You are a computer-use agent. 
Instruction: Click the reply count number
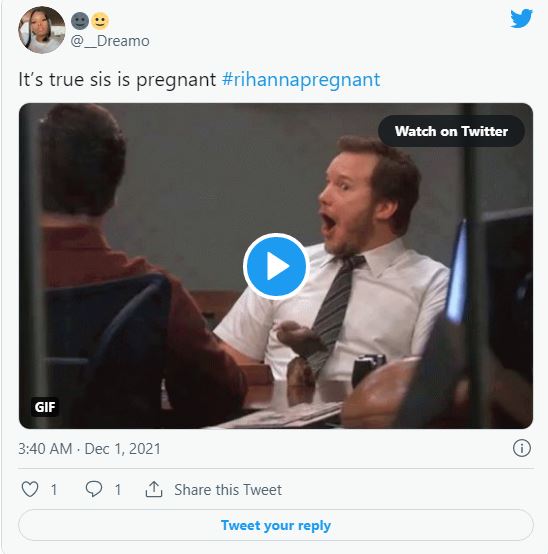pyautogui.click(x=118, y=490)
